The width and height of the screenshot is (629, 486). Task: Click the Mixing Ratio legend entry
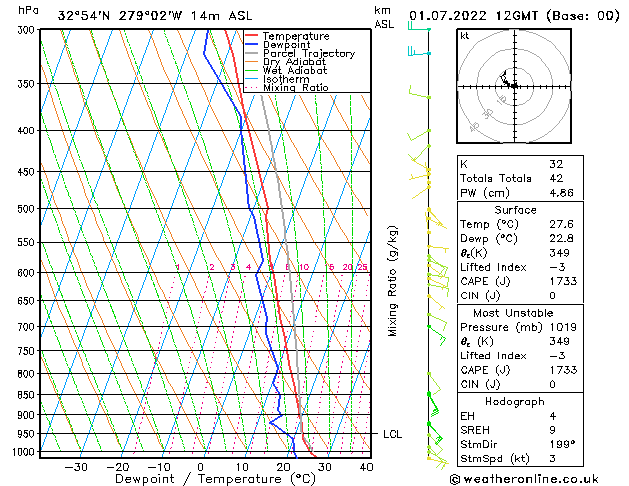[x=295, y=88]
